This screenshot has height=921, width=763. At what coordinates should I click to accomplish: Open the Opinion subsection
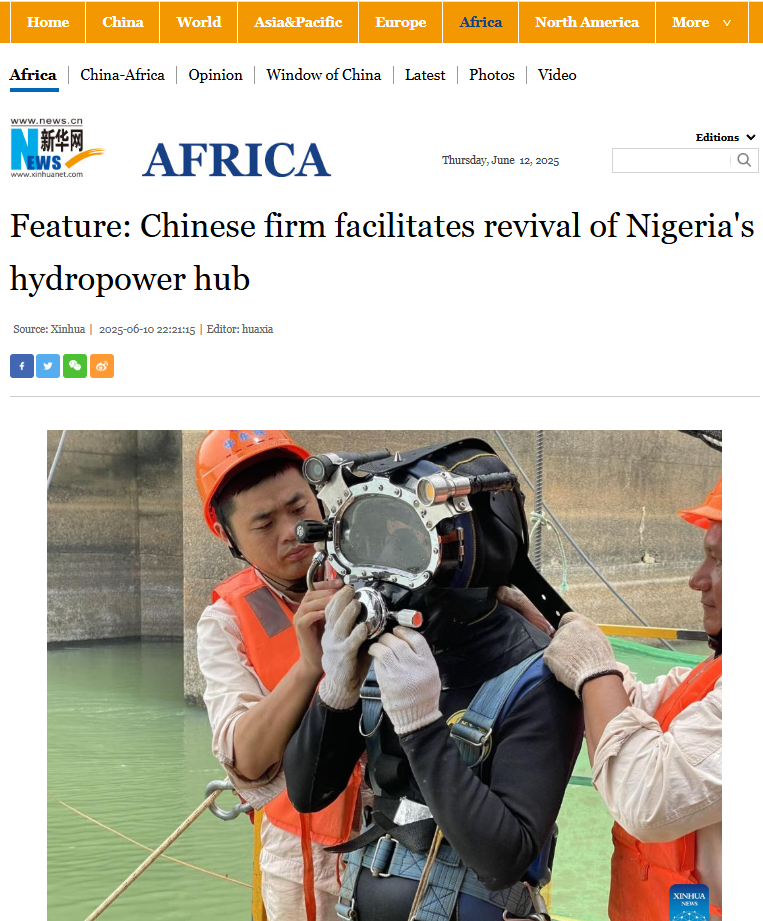[216, 75]
